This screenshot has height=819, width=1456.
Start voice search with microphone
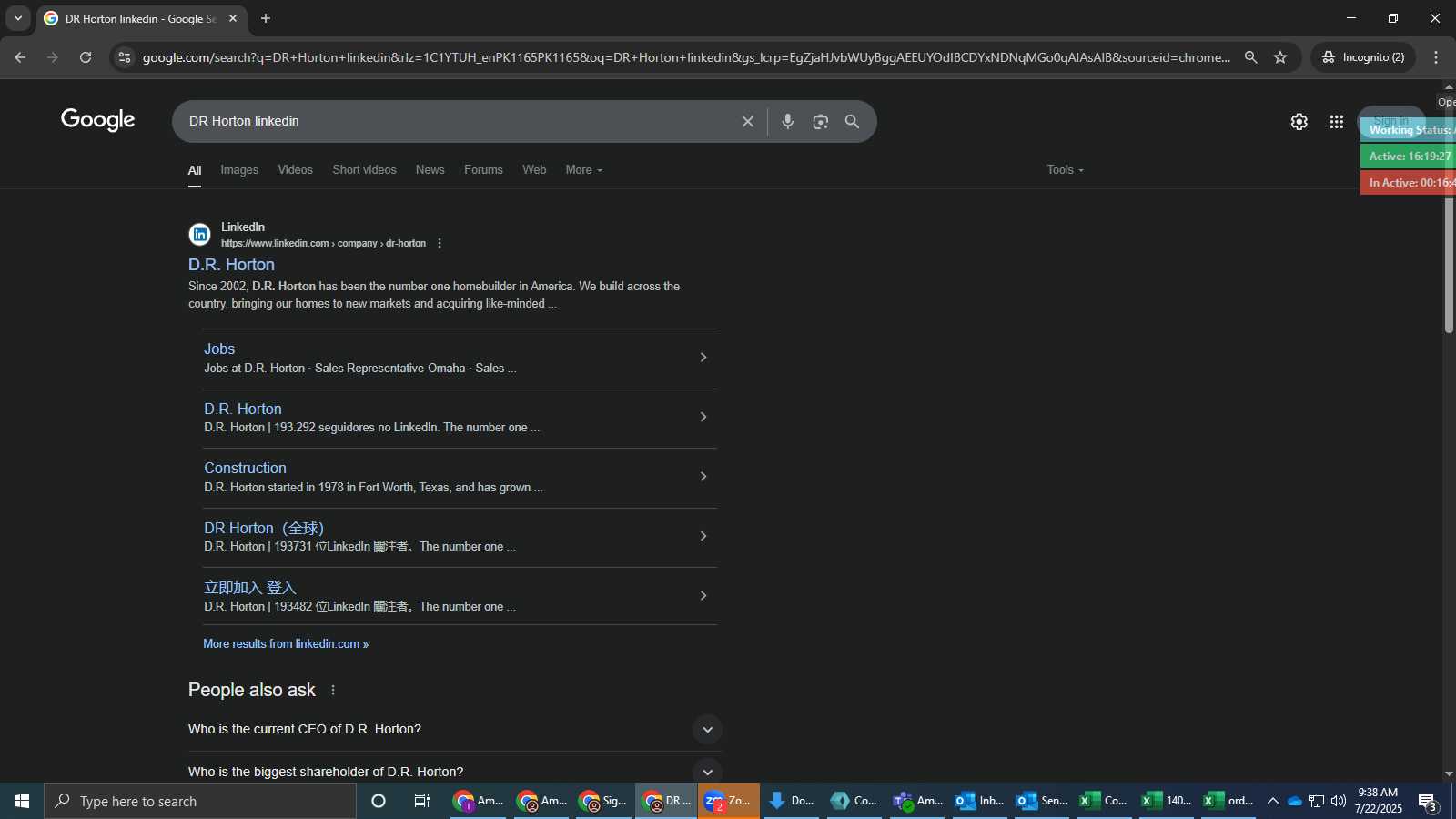[788, 121]
